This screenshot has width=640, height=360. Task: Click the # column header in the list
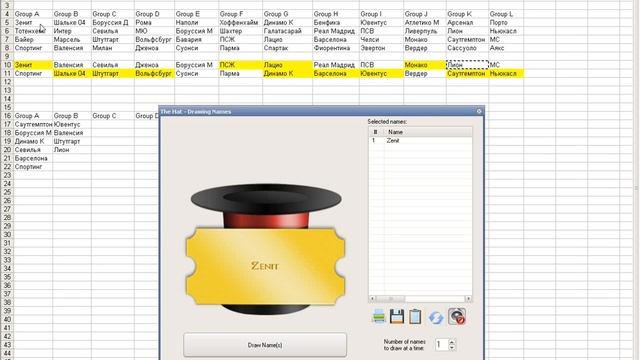click(x=376, y=132)
